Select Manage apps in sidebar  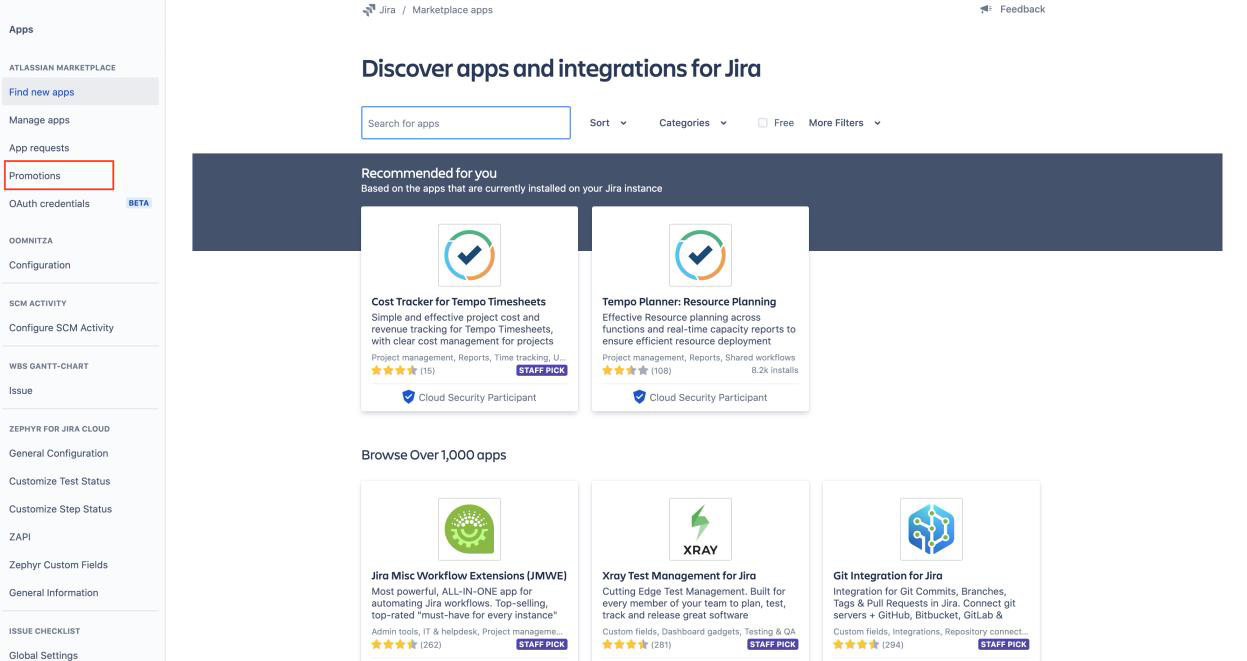[x=39, y=120]
